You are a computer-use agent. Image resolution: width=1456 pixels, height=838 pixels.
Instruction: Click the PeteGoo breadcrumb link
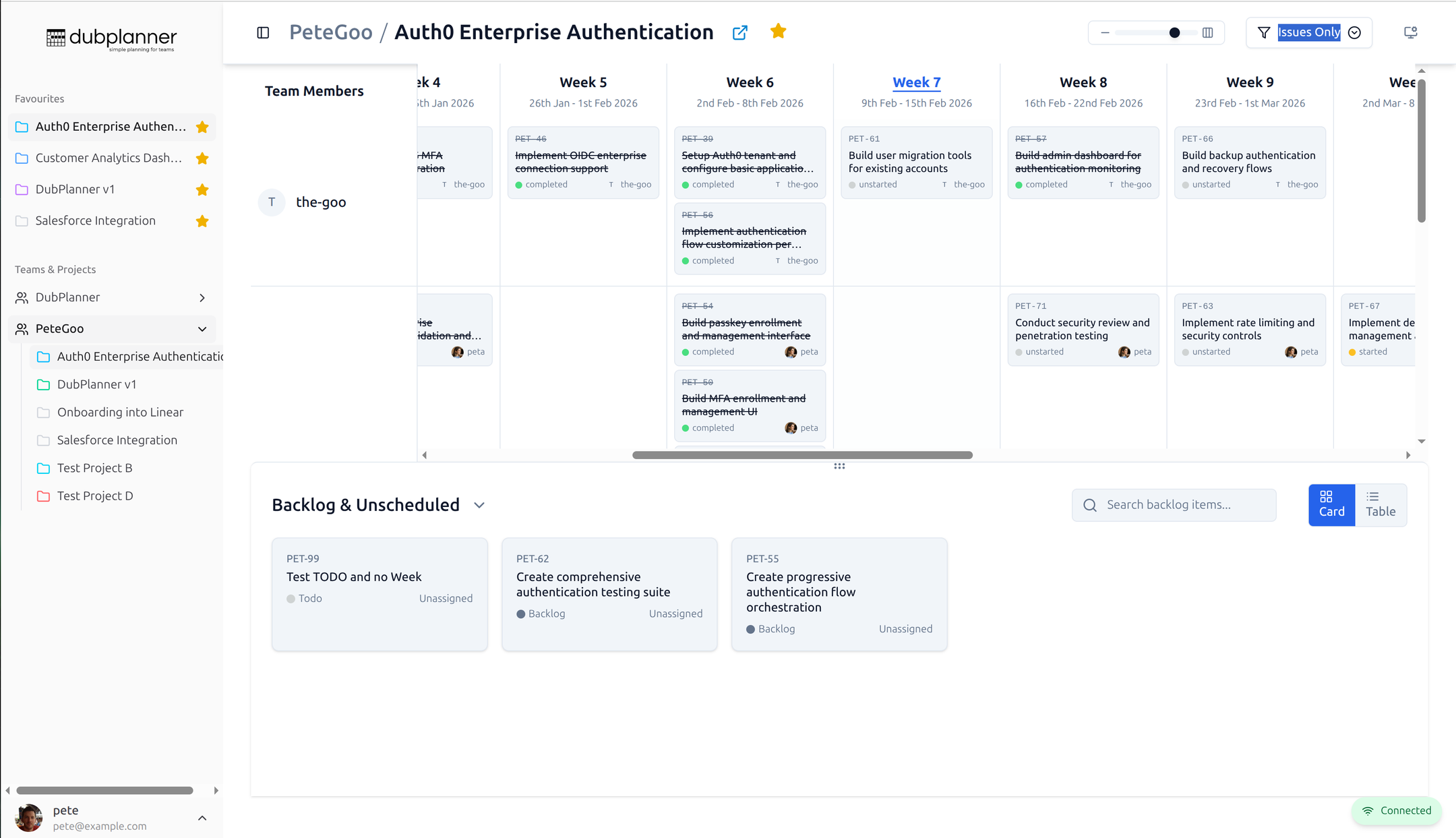click(x=330, y=32)
